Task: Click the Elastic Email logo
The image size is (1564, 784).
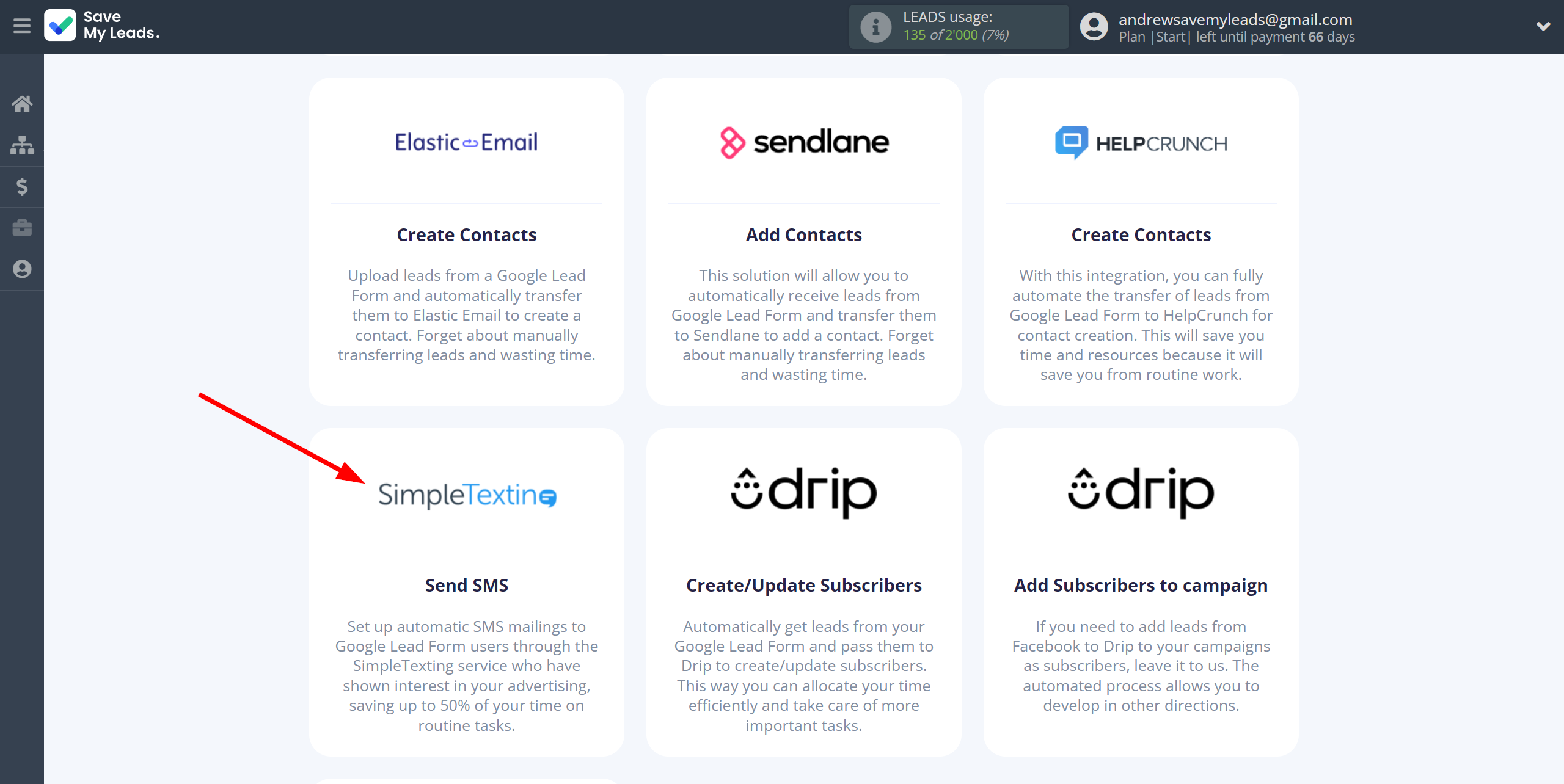Action: pyautogui.click(x=466, y=142)
